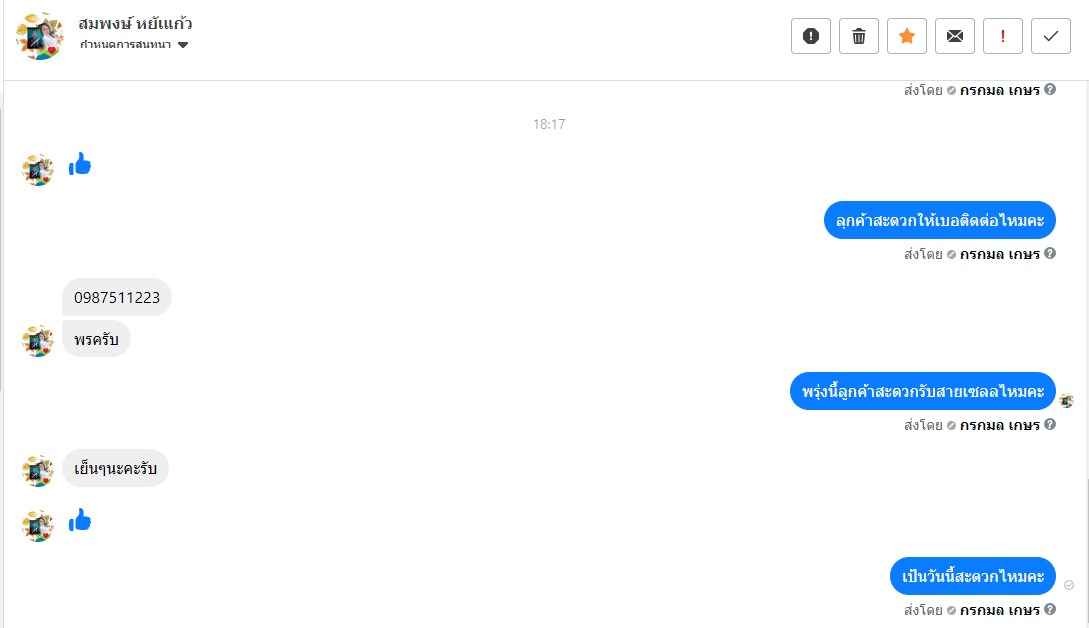Screen dimensions: 1089x628
Task: Click help icon beside top กรกมล เกษร label
Action: pos(1050,89)
